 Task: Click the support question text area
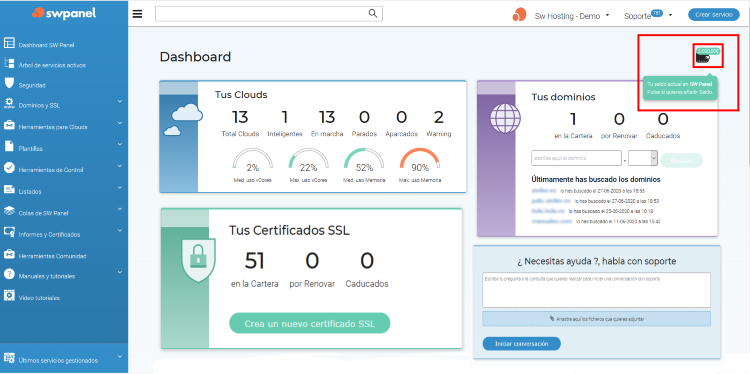point(596,290)
